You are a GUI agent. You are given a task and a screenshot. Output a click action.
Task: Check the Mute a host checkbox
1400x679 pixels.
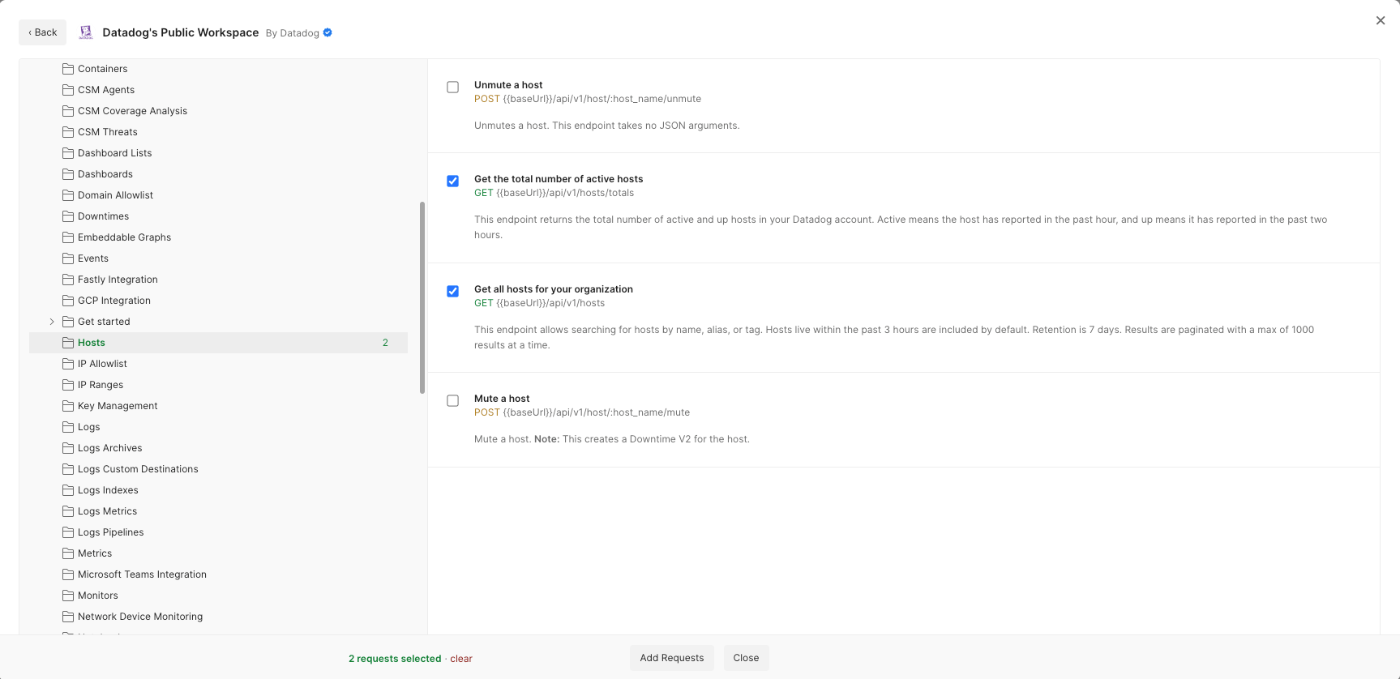(453, 400)
